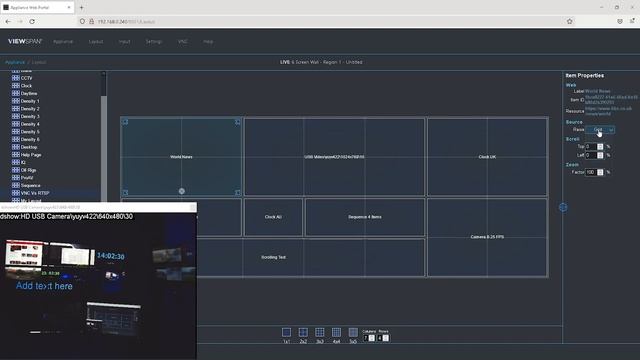Click the Sequence layout icon
The width and height of the screenshot is (640, 360).
coord(16,185)
